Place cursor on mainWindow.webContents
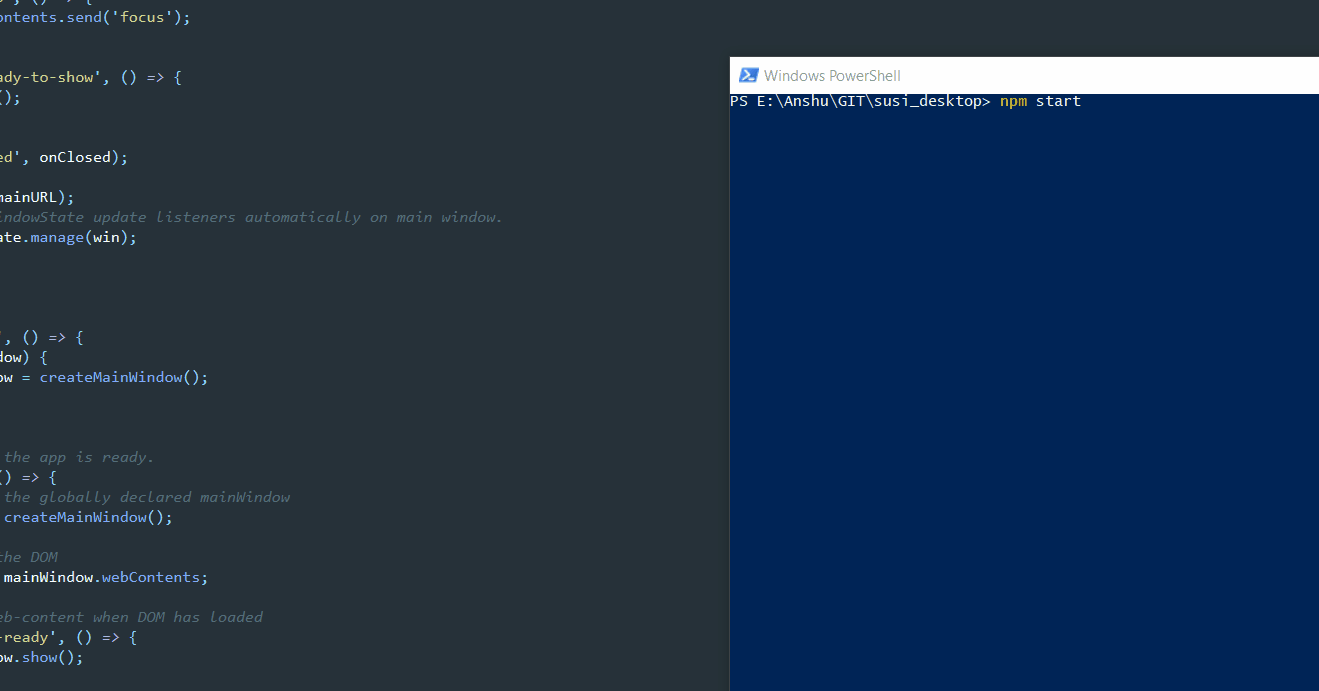Screen dimensions: 1319x691 coord(106,577)
